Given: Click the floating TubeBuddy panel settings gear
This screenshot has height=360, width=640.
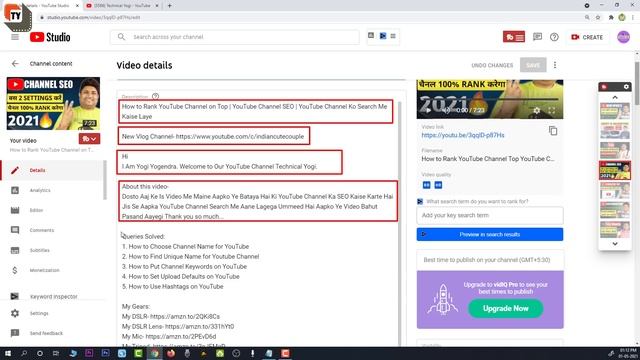Looking at the screenshot, I should click(x=626, y=87).
